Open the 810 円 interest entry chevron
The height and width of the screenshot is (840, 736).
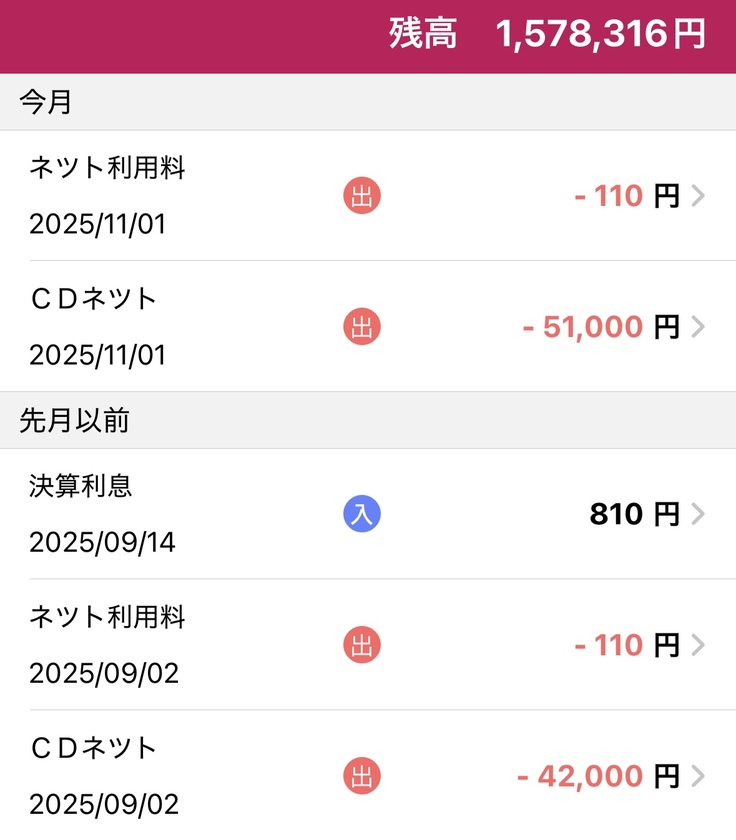[698, 514]
